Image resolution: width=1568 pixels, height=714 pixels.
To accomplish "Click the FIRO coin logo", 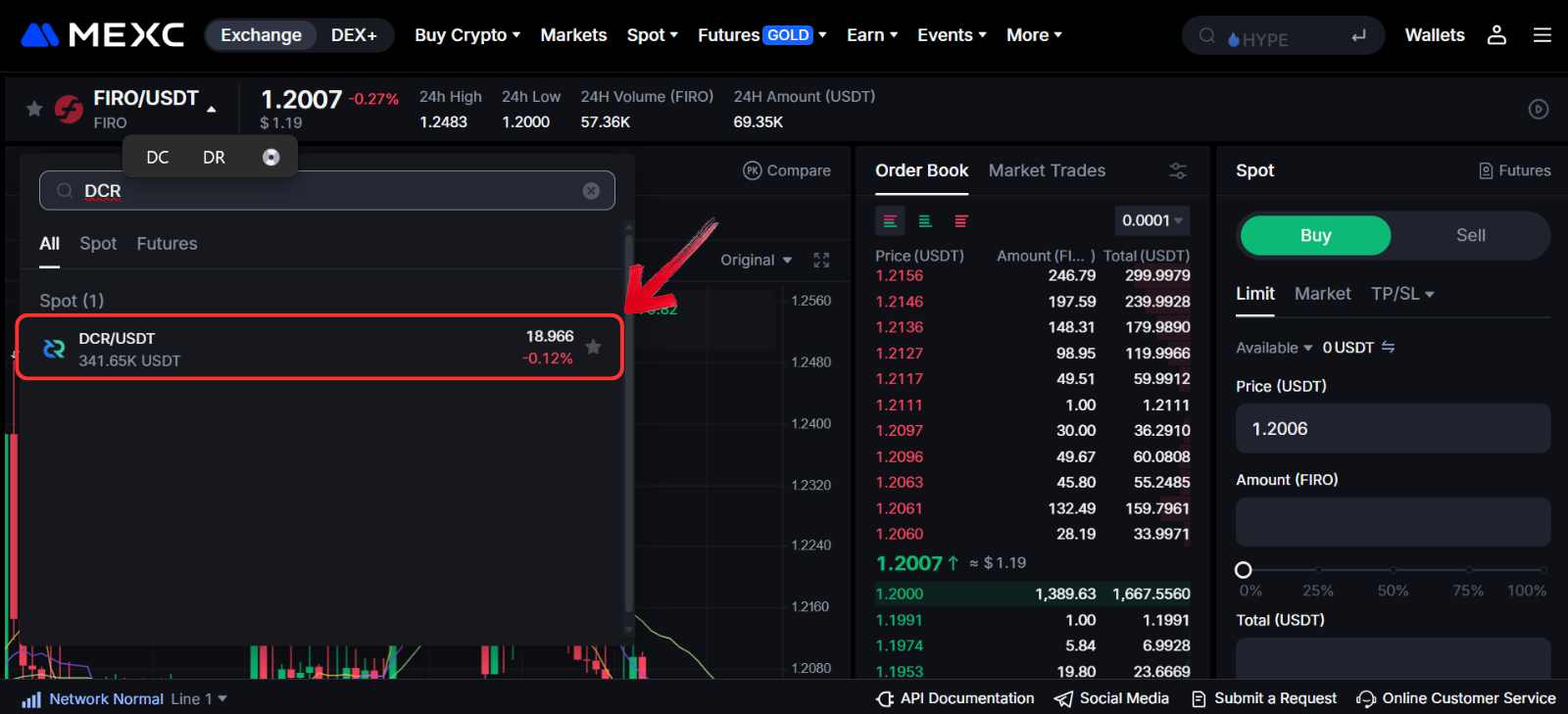I will pos(69,109).
